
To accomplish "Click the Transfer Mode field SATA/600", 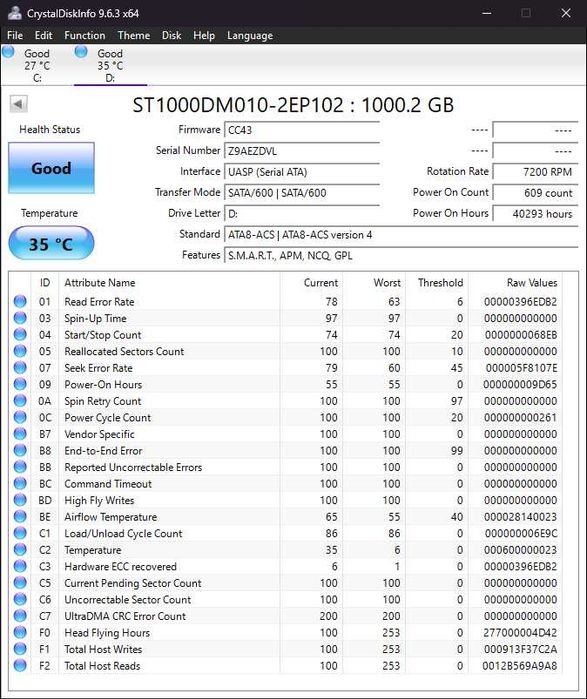I will (x=302, y=193).
